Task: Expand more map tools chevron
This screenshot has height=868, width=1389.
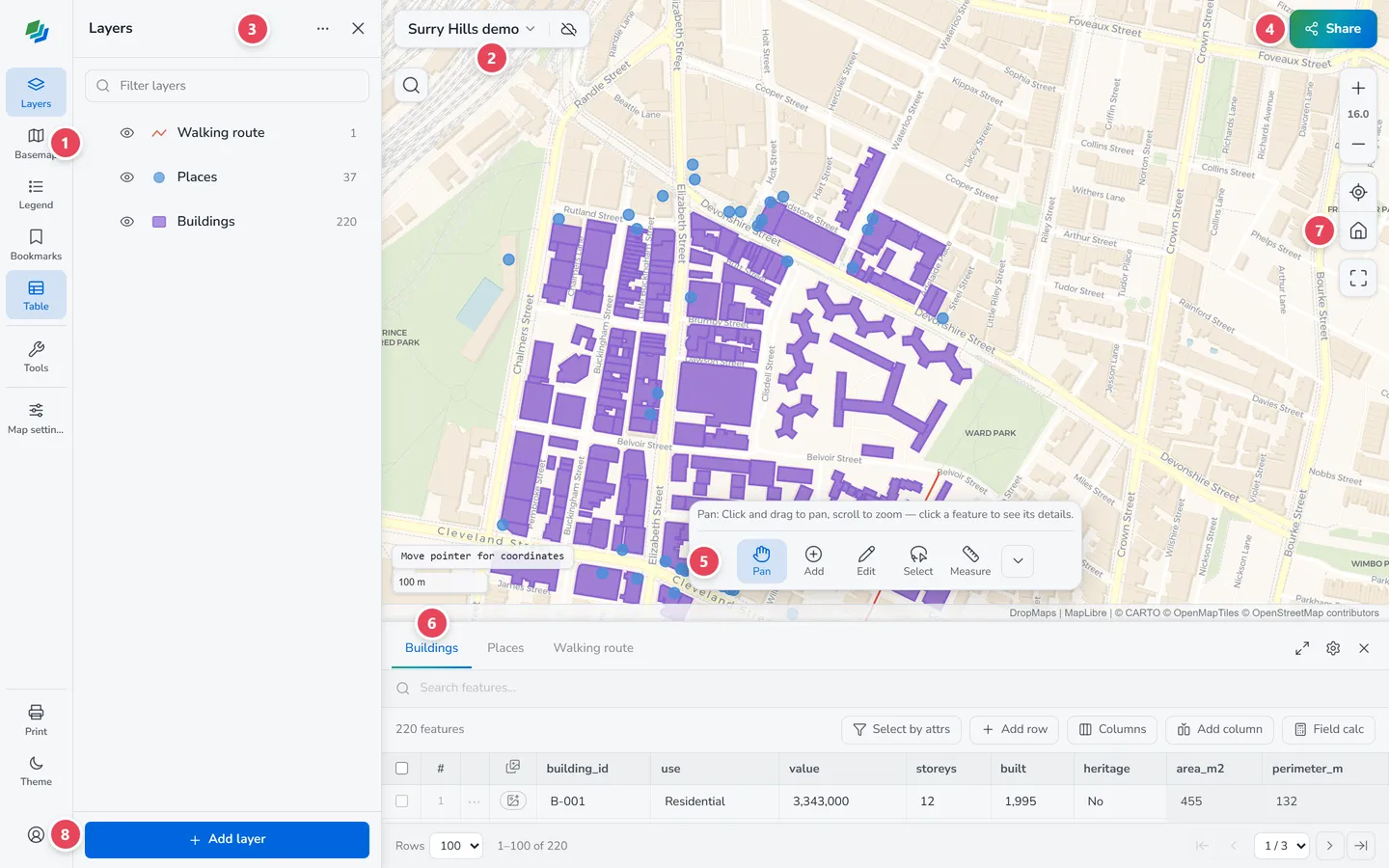Action: tap(1018, 561)
